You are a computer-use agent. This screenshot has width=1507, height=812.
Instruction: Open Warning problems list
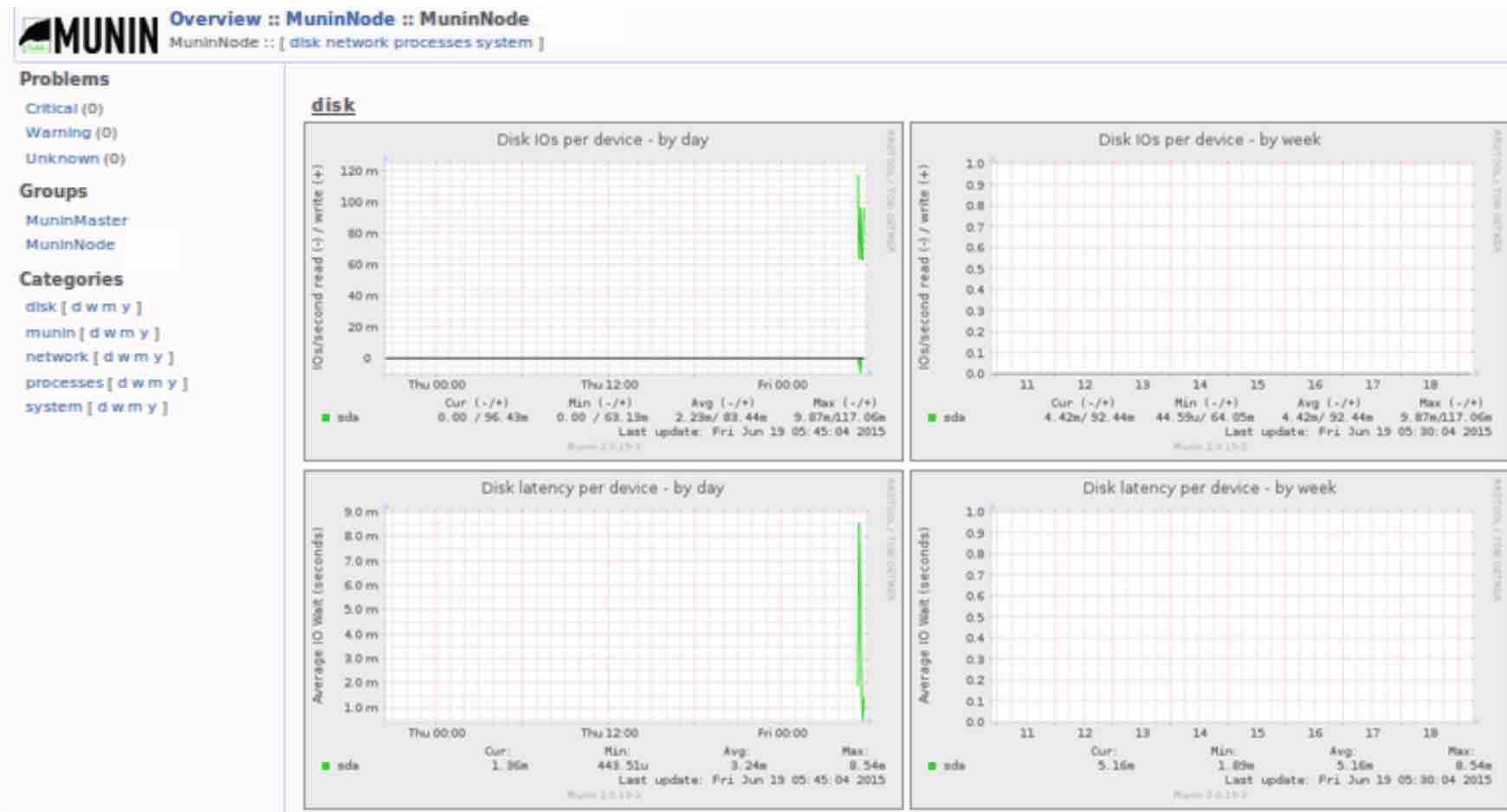[x=58, y=132]
